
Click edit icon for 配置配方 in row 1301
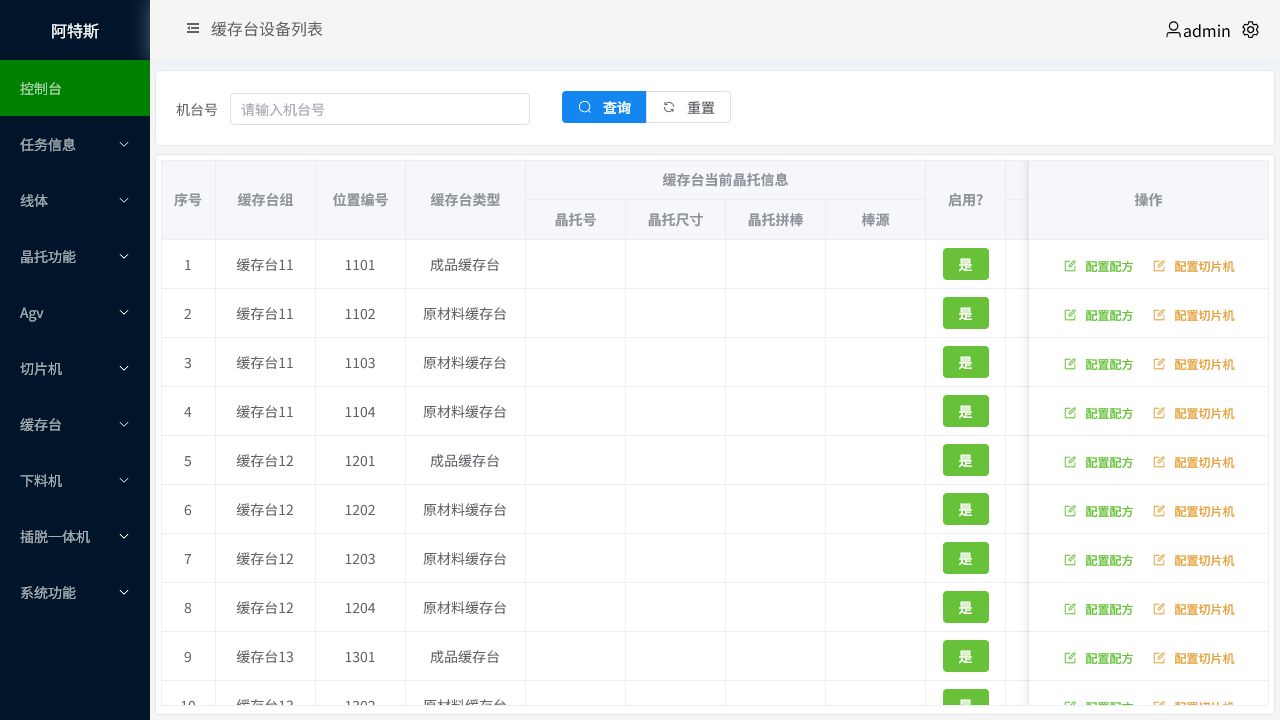point(1070,658)
